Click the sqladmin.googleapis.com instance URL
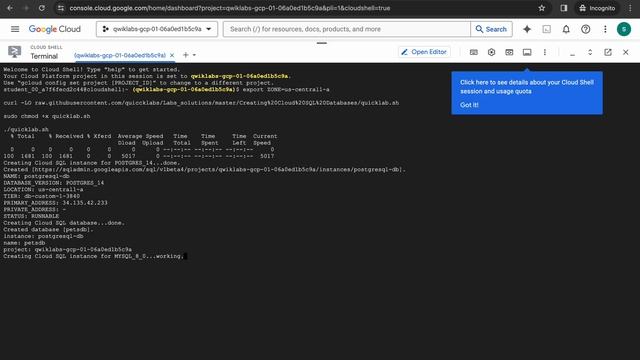 point(219,169)
